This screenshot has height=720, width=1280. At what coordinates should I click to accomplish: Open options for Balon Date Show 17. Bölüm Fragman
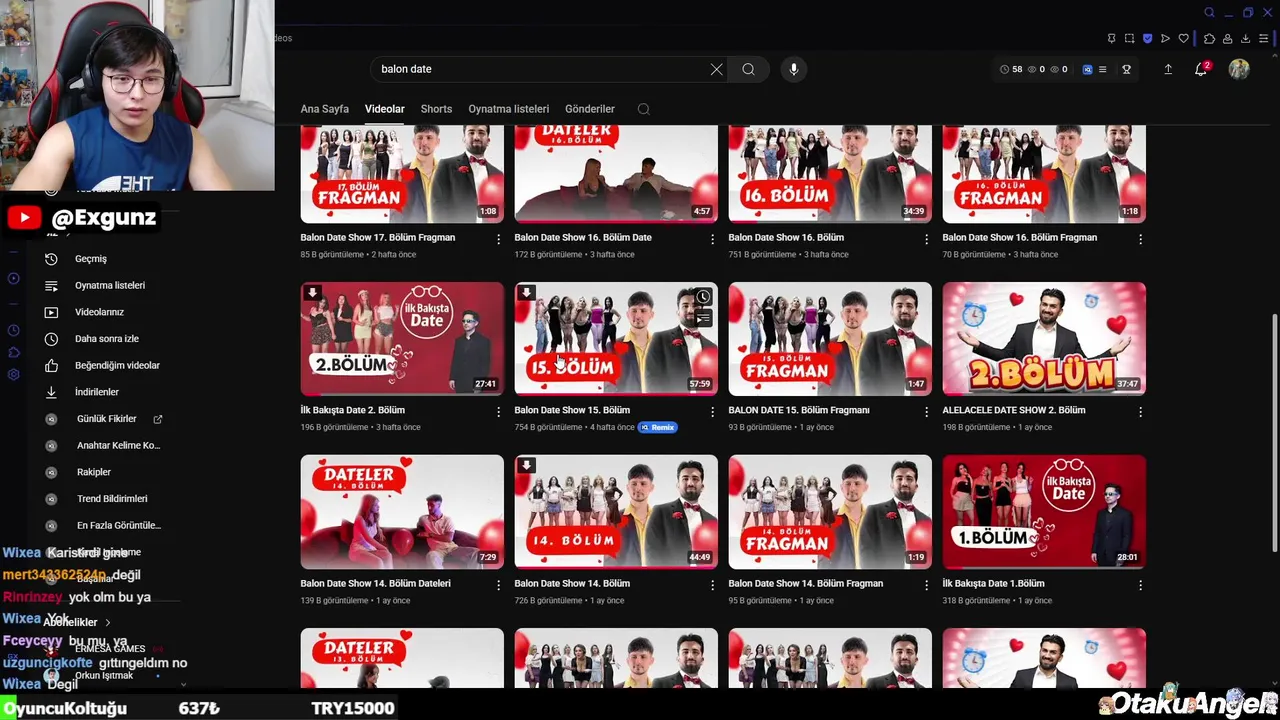498,239
